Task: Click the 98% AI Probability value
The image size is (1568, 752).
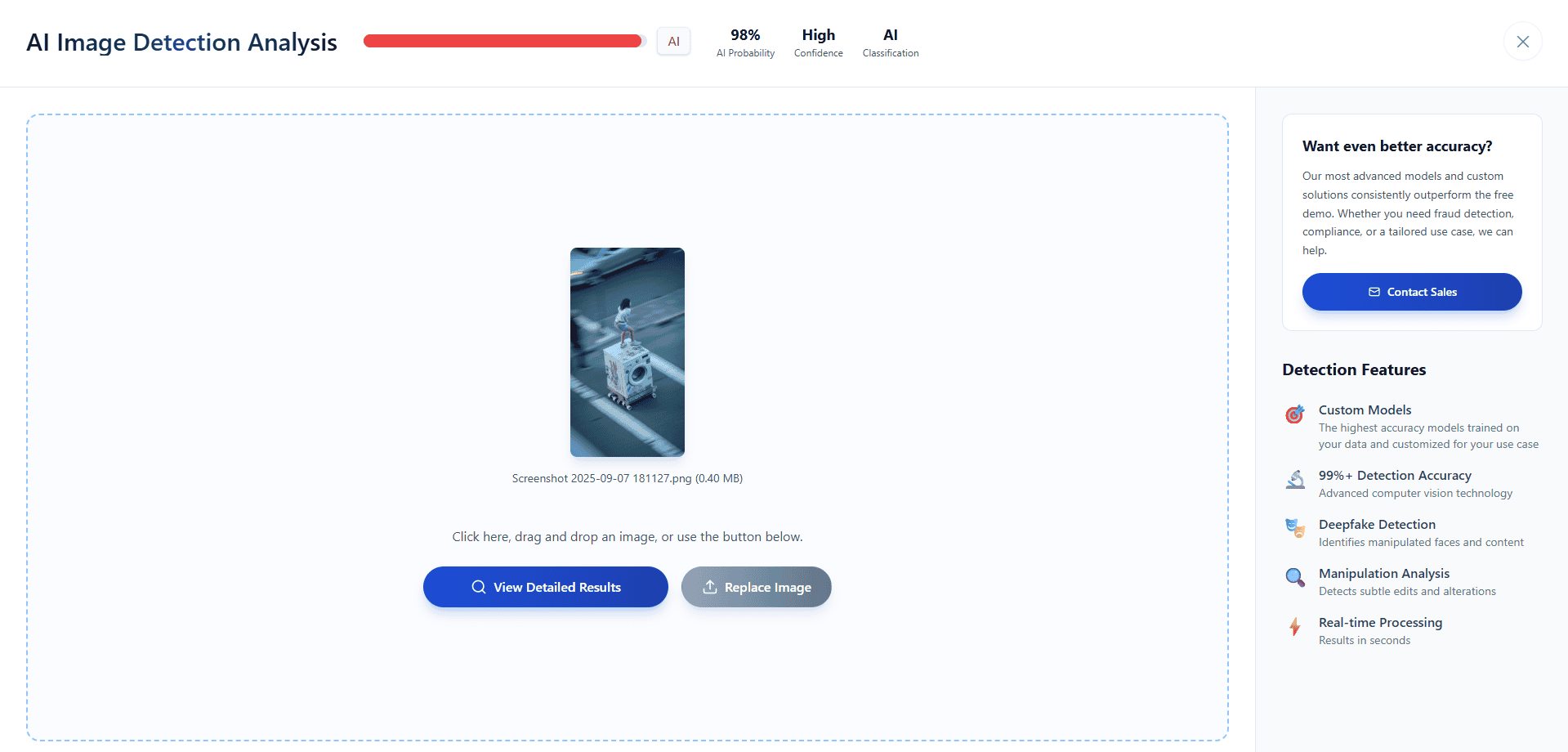Action: (745, 35)
